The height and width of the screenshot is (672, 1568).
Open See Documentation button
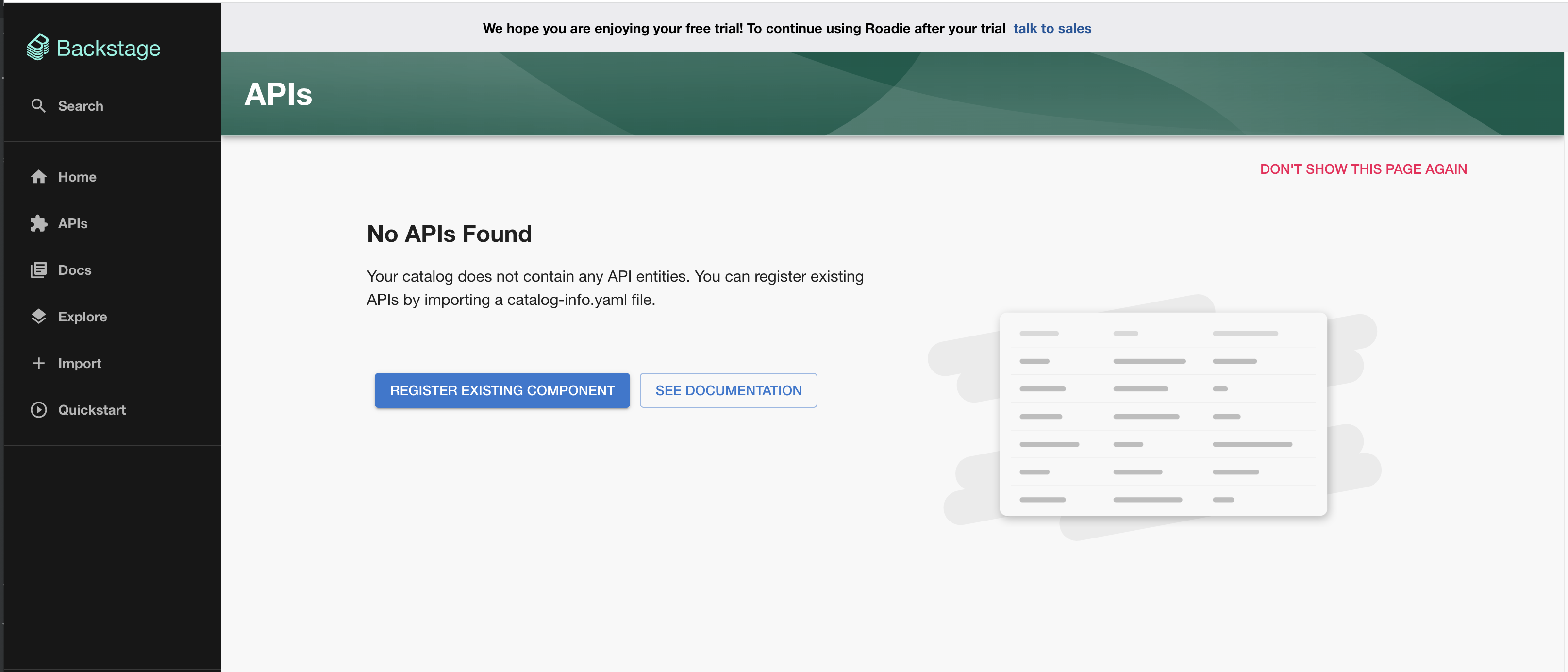pos(728,390)
